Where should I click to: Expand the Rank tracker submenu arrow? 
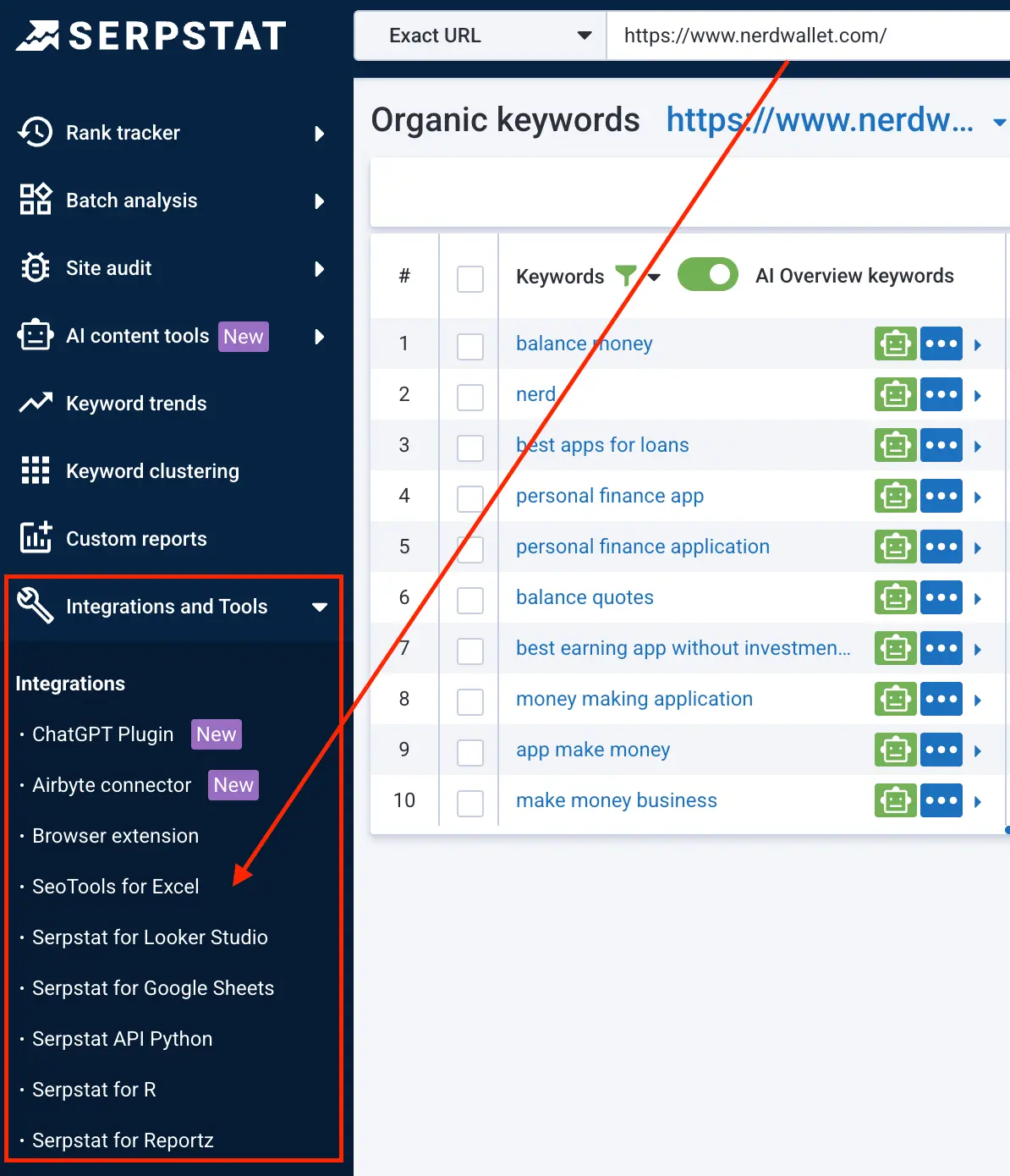(x=320, y=134)
